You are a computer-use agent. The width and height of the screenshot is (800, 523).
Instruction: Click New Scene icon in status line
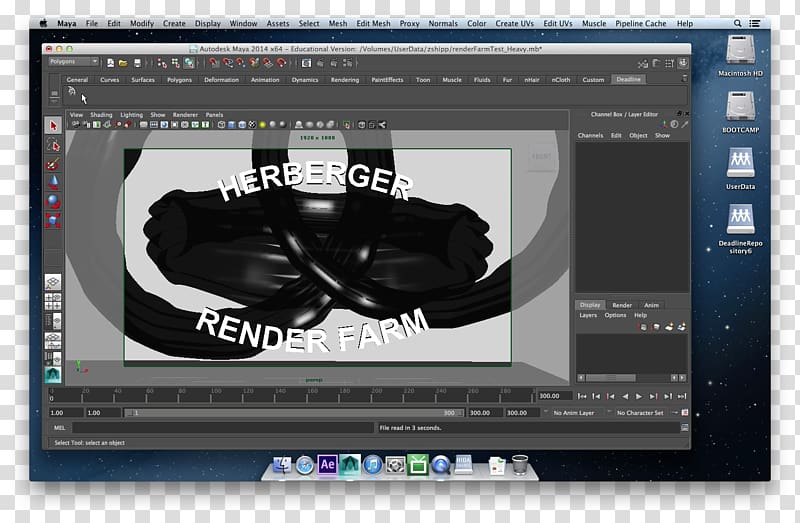tap(110, 63)
